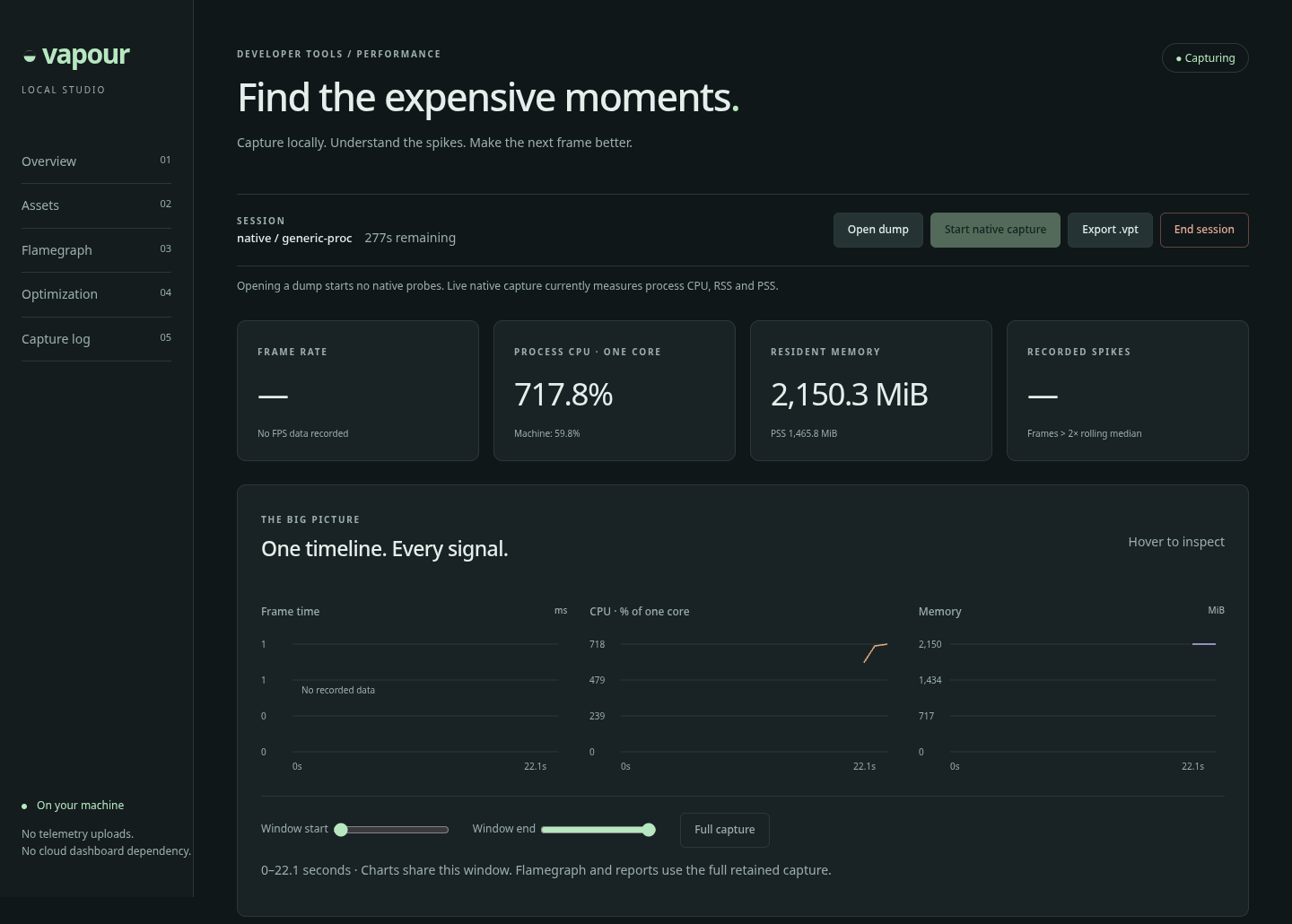
Task: Click the Open dump button
Action: pyautogui.click(x=877, y=230)
